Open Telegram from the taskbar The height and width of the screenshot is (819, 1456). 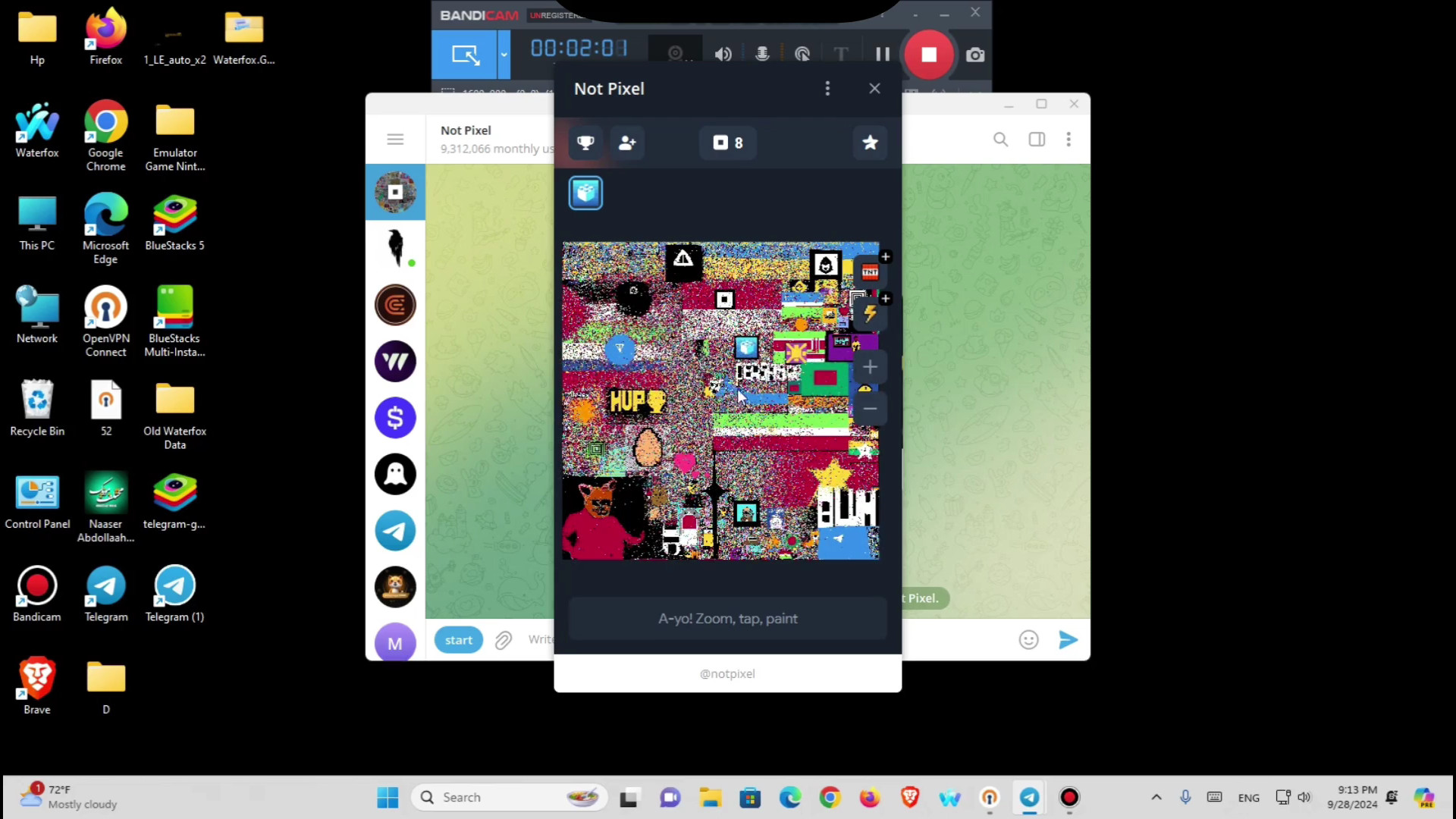click(1029, 797)
